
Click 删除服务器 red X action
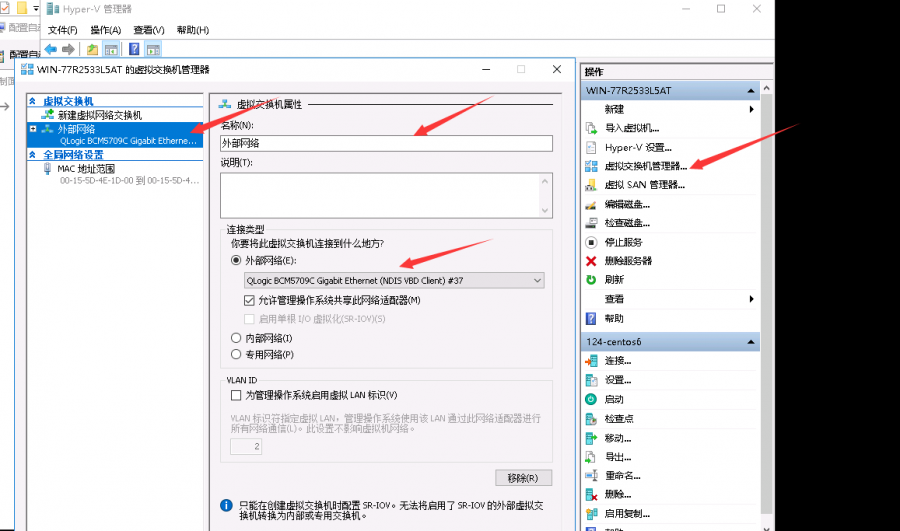tap(628, 261)
